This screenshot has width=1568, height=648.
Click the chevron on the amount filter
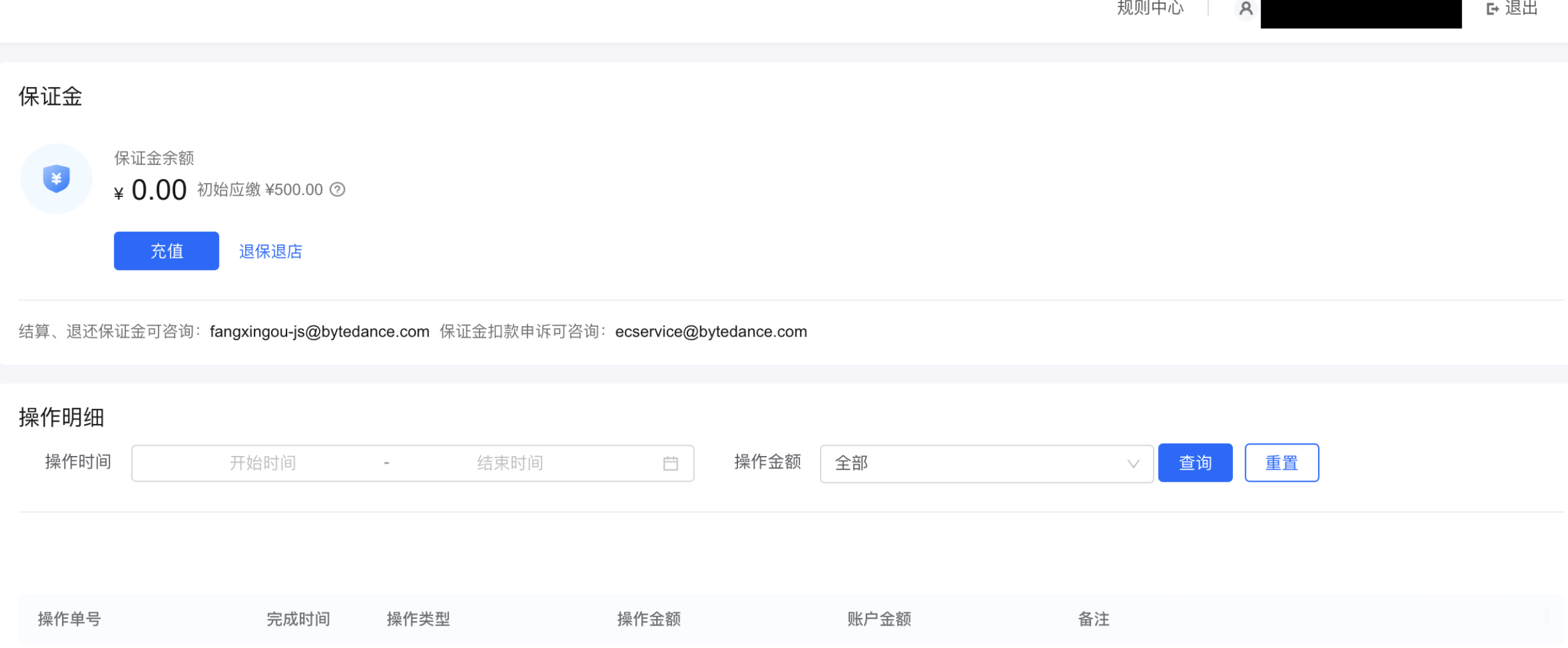(1133, 462)
